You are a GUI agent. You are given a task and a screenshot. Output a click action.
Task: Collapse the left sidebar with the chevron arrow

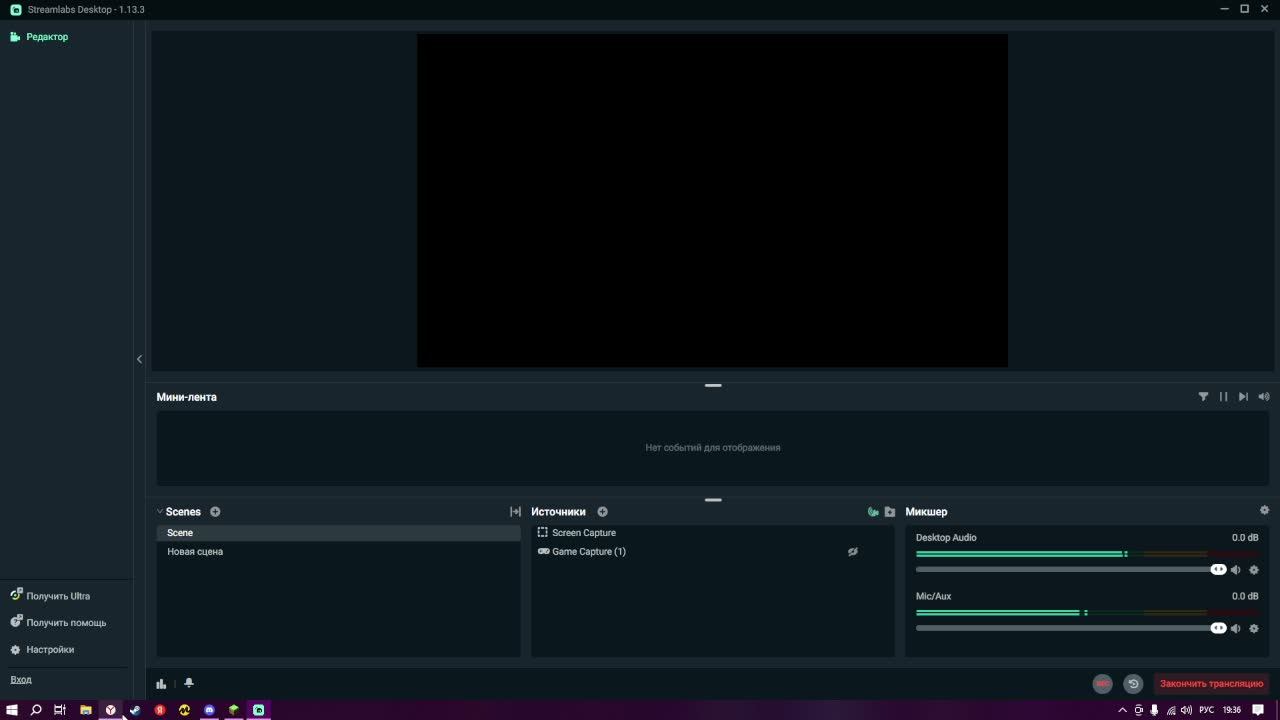(139, 359)
